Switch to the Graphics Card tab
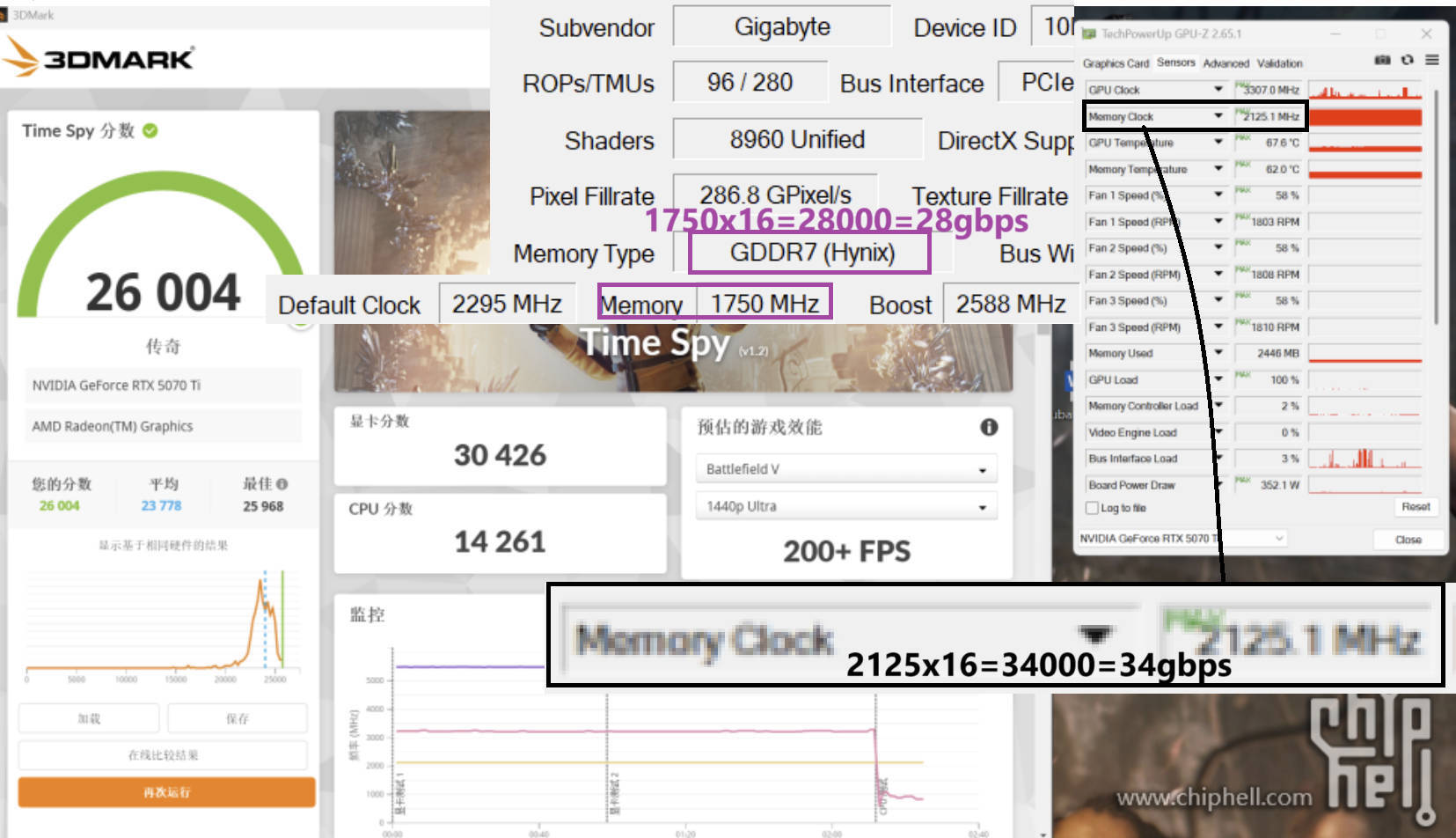Viewport: 1456px width, 838px height. 1116,63
